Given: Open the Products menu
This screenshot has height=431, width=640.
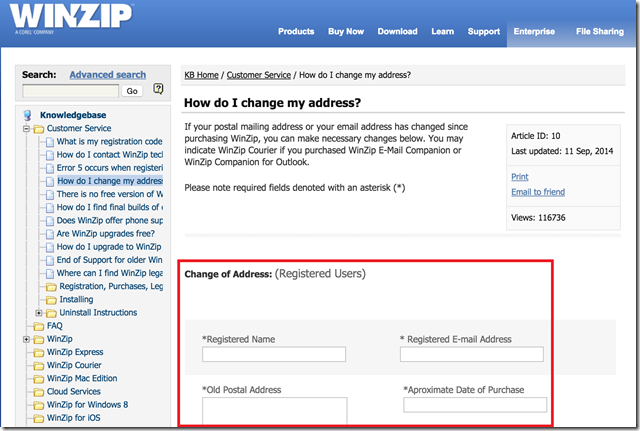Looking at the screenshot, I should tap(296, 31).
